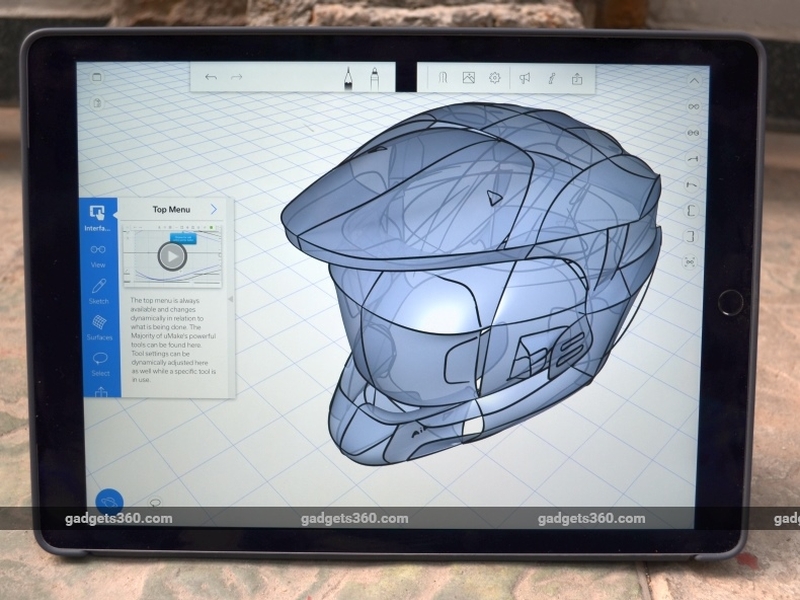800x600 pixels.
Task: Open the Surfaces help section
Action: point(98,327)
